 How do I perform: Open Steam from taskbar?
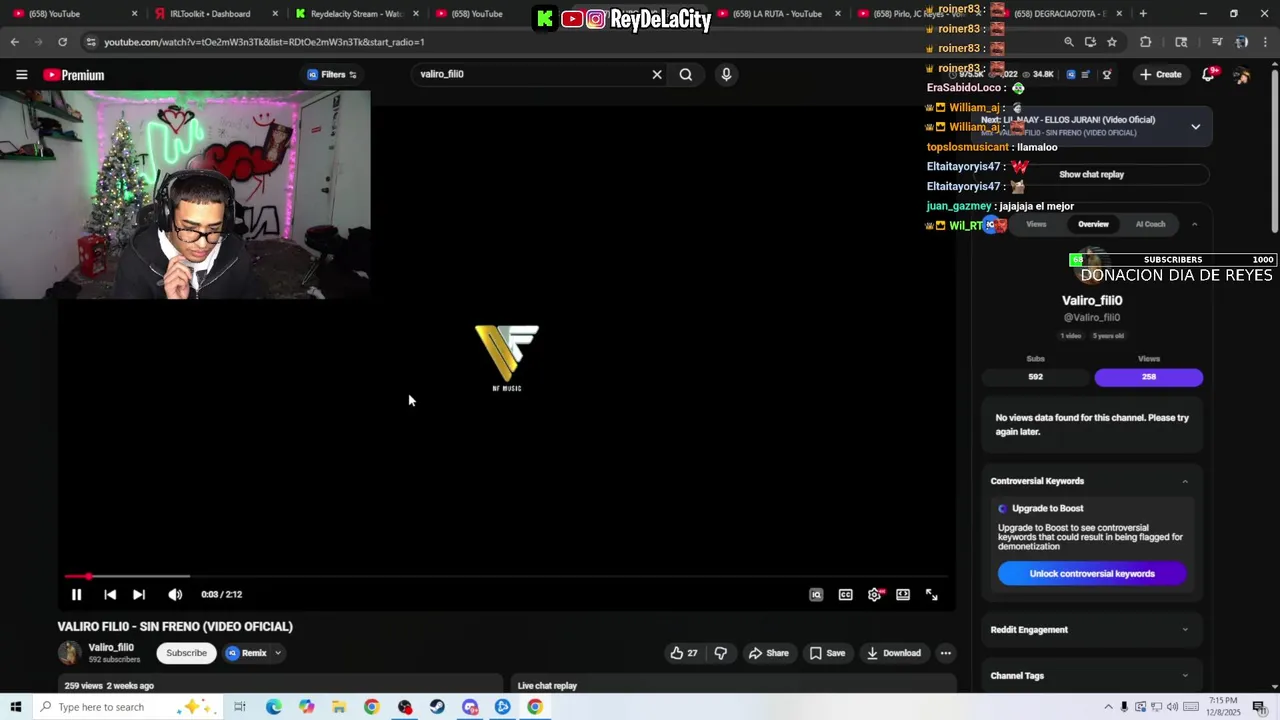point(437,707)
